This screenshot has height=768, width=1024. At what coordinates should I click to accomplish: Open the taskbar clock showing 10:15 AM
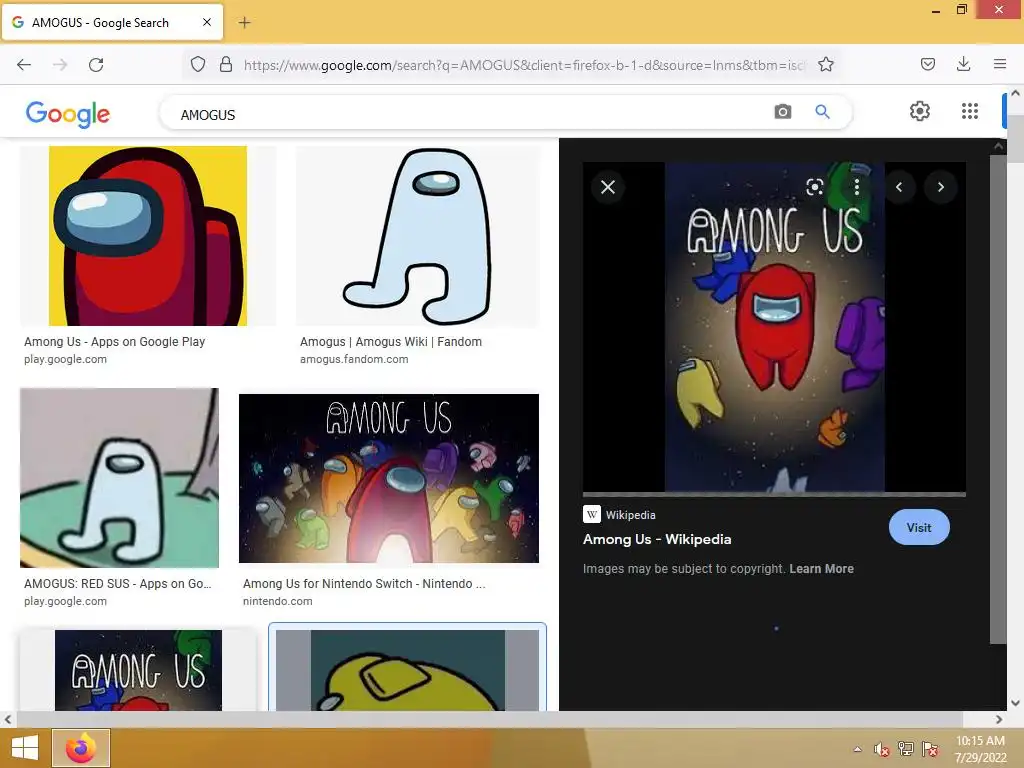tap(980, 749)
